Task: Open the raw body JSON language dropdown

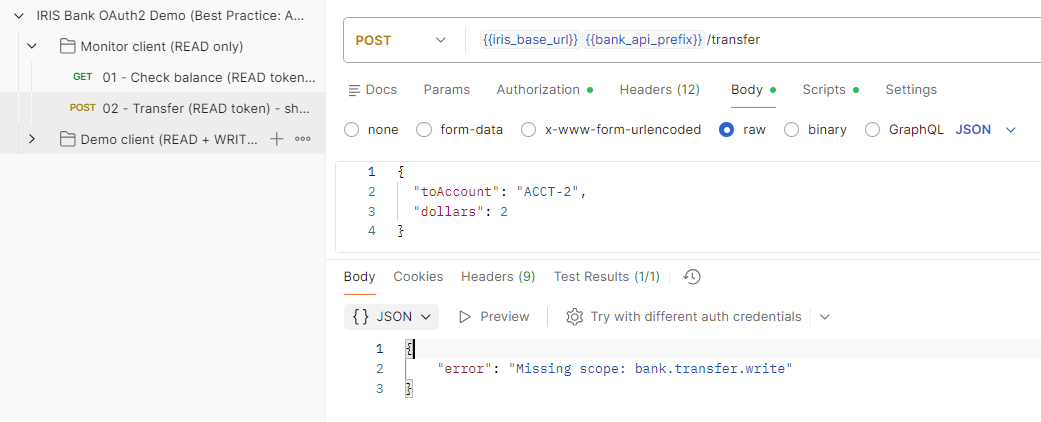Action: pyautogui.click(x=985, y=130)
